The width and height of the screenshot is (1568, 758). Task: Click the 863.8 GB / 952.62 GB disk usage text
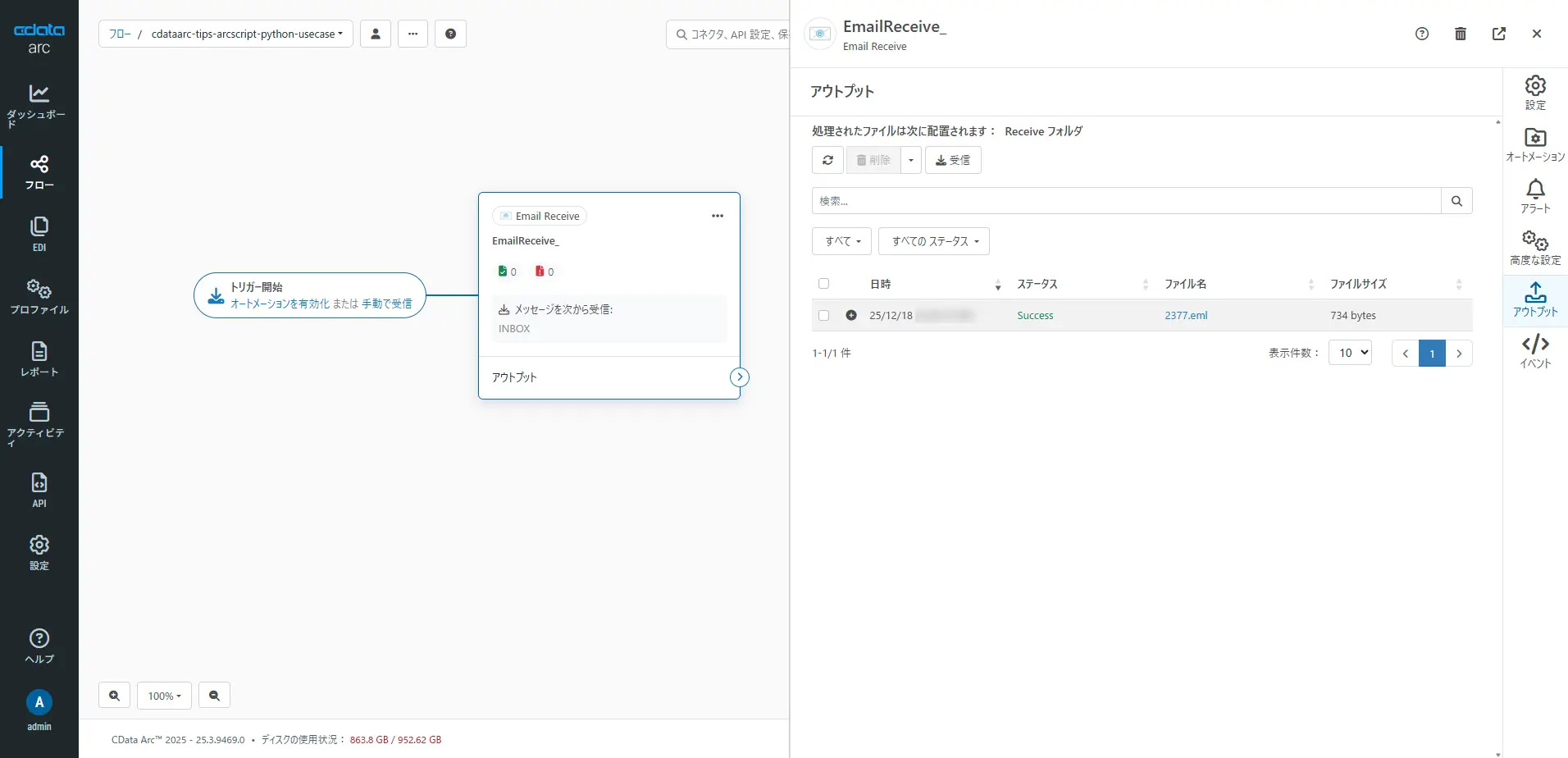(395, 739)
